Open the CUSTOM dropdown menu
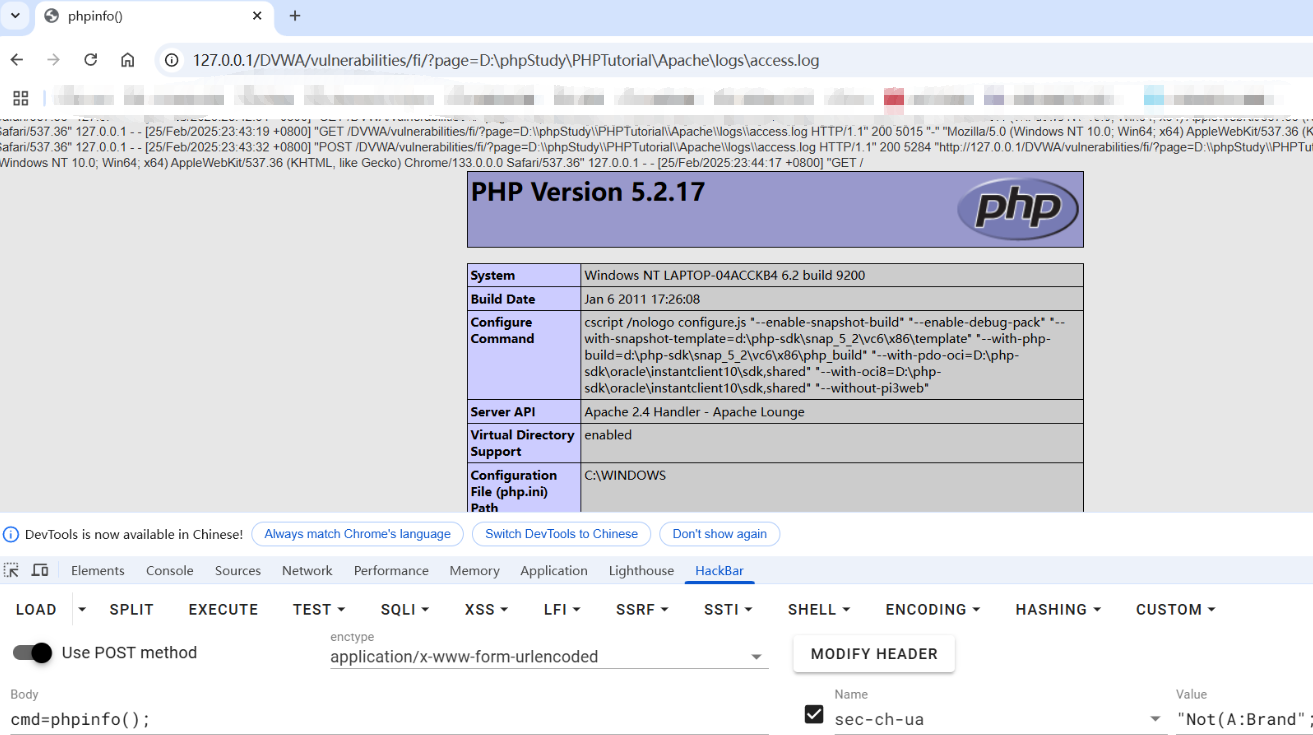Screen dimensions: 1313x735 [x=1175, y=609]
